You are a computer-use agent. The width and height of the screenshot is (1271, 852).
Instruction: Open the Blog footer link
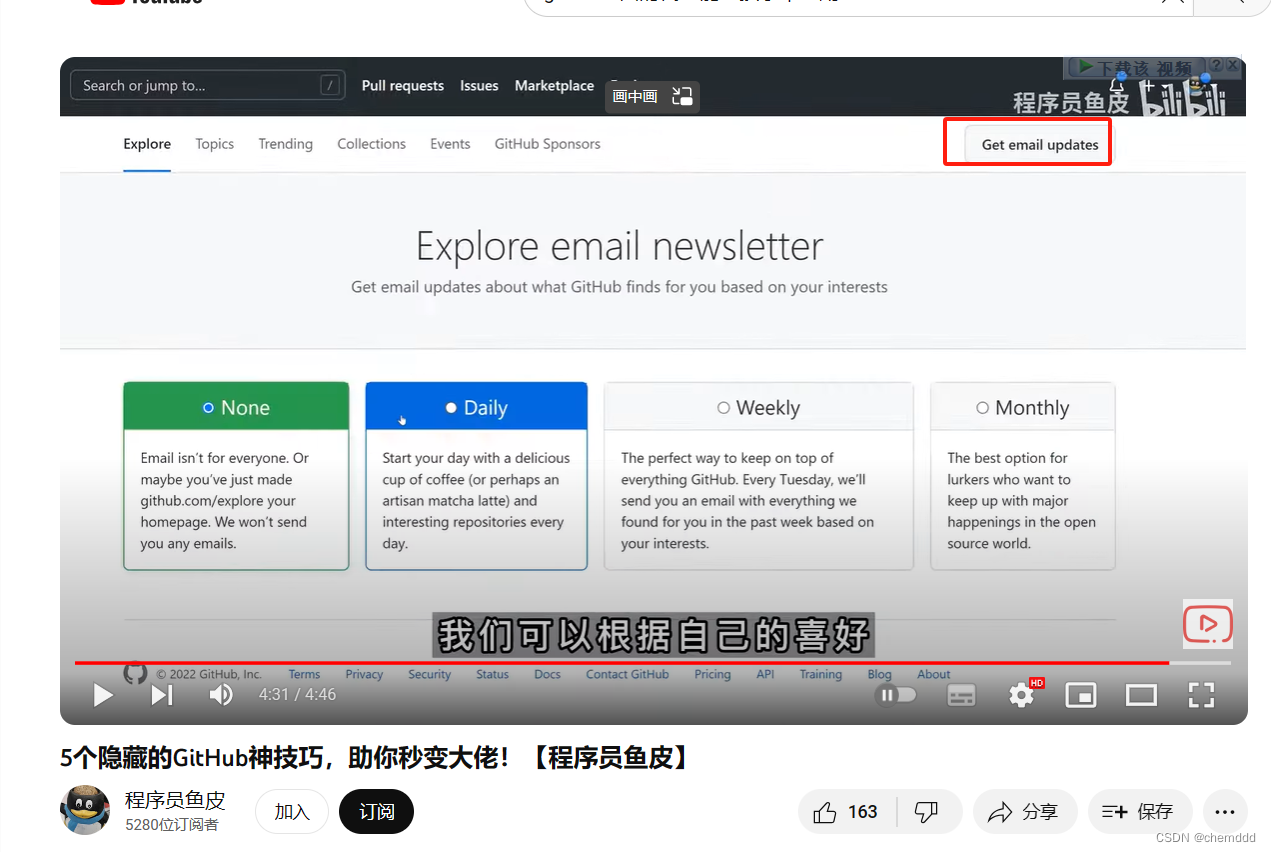(879, 674)
